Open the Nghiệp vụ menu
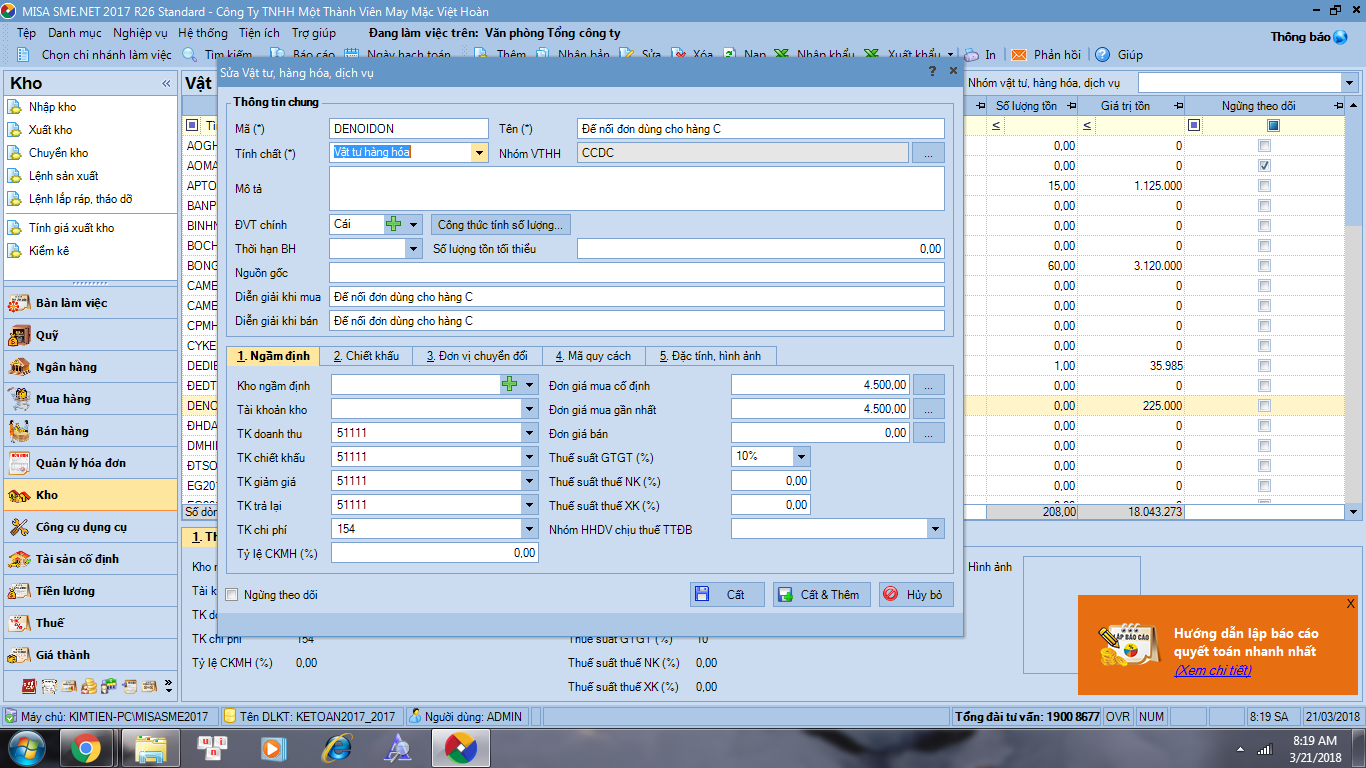Screen dimensions: 1366x768 [140, 33]
